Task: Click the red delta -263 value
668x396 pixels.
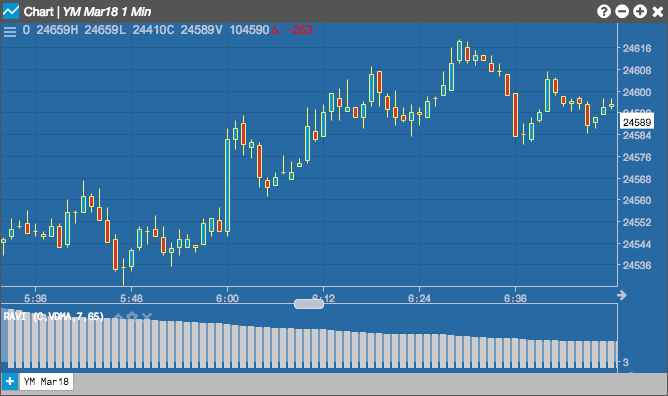Action: pos(292,30)
